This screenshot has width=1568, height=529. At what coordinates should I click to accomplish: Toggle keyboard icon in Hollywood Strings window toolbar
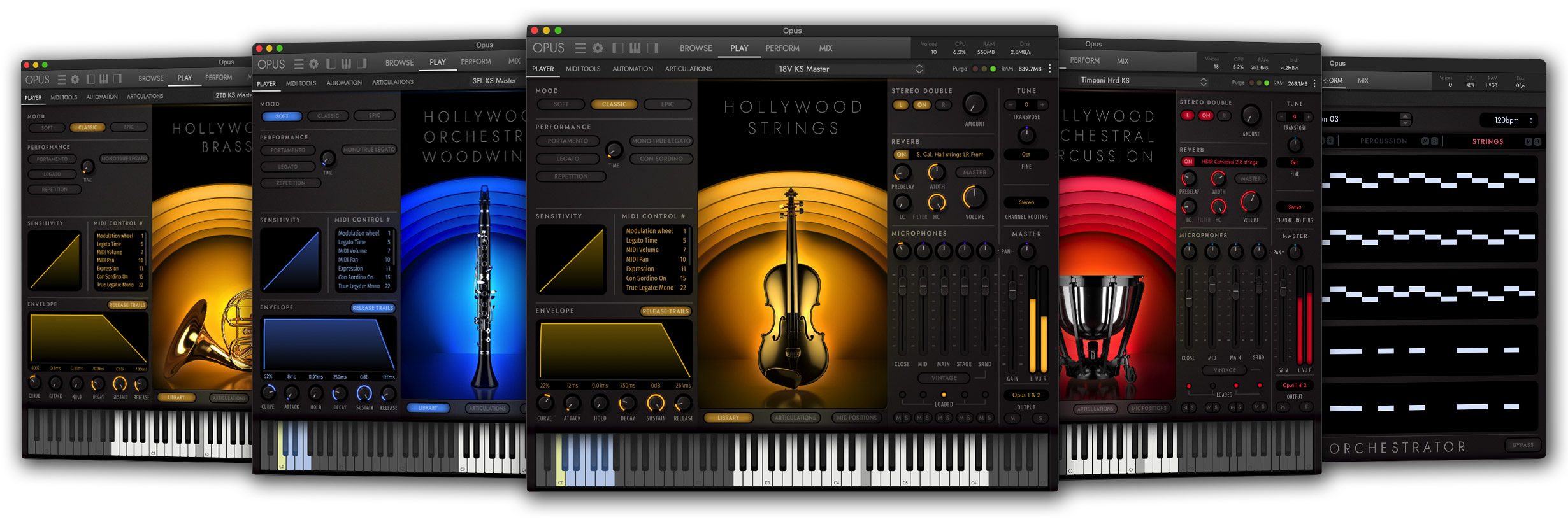point(635,48)
